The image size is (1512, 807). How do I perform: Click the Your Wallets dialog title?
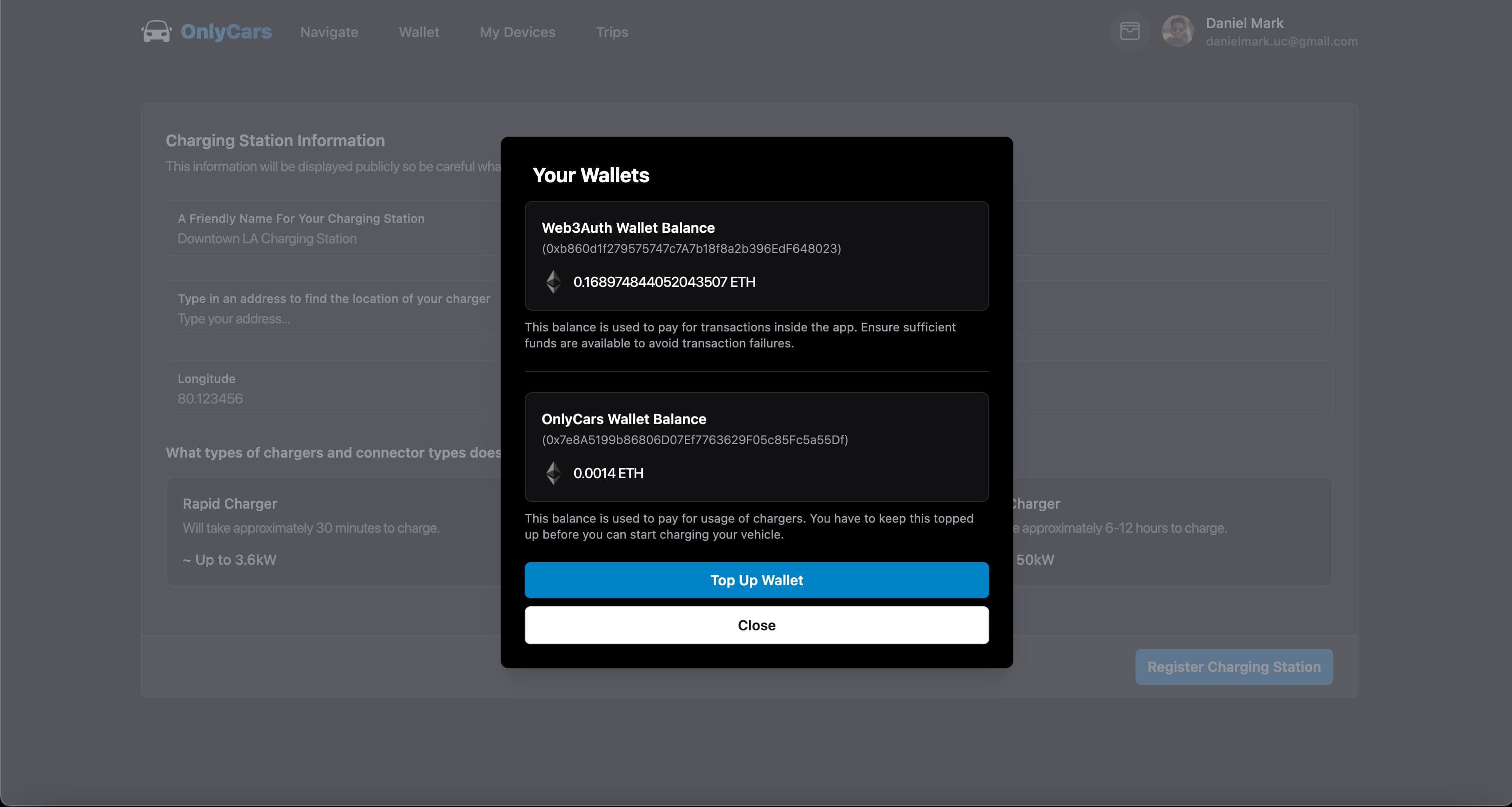tap(590, 175)
